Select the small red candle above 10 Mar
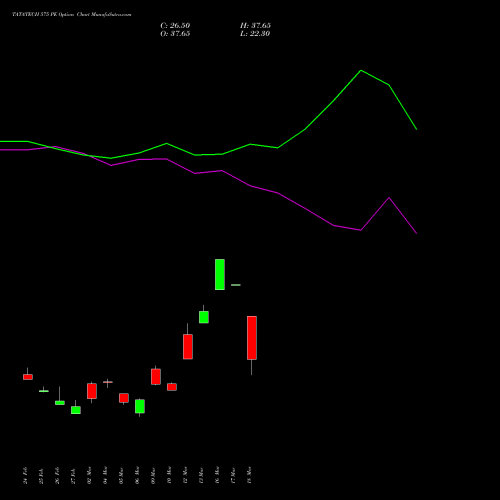 pos(172,387)
